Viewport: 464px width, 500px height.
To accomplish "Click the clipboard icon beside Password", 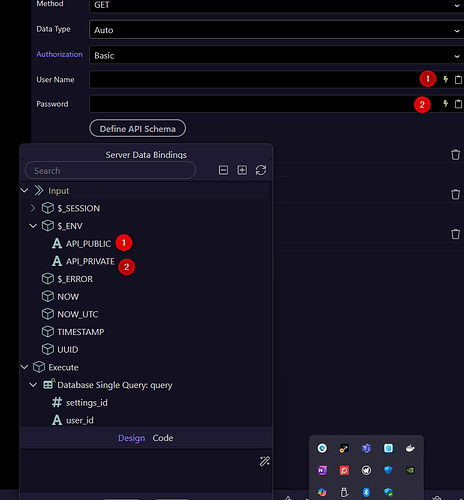I will point(459,104).
